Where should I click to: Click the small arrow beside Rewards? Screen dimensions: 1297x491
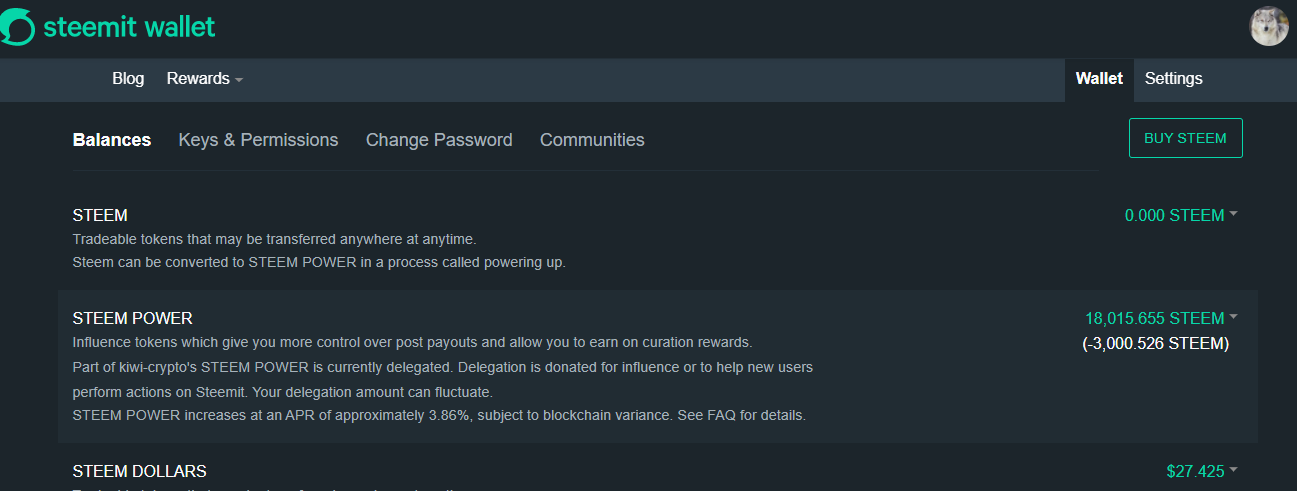tap(239, 79)
